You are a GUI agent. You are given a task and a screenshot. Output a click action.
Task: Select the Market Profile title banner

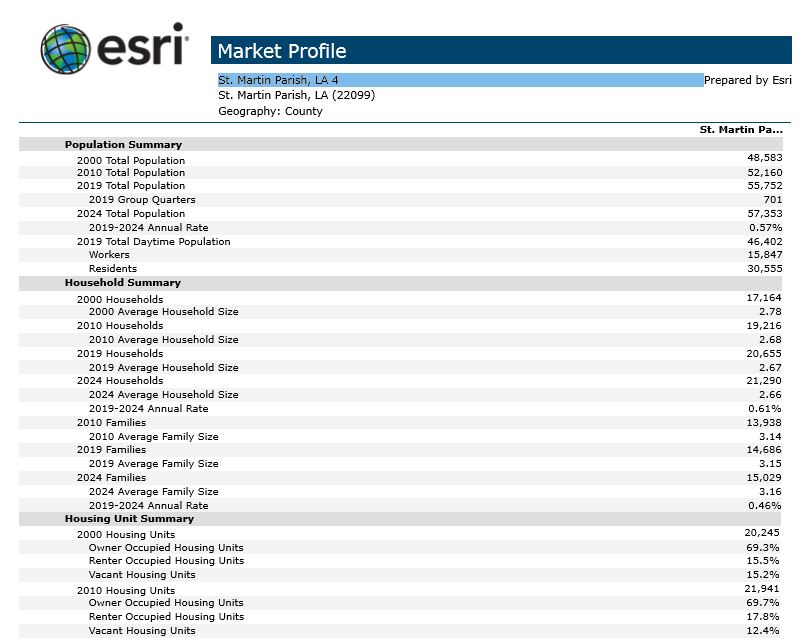[501, 50]
